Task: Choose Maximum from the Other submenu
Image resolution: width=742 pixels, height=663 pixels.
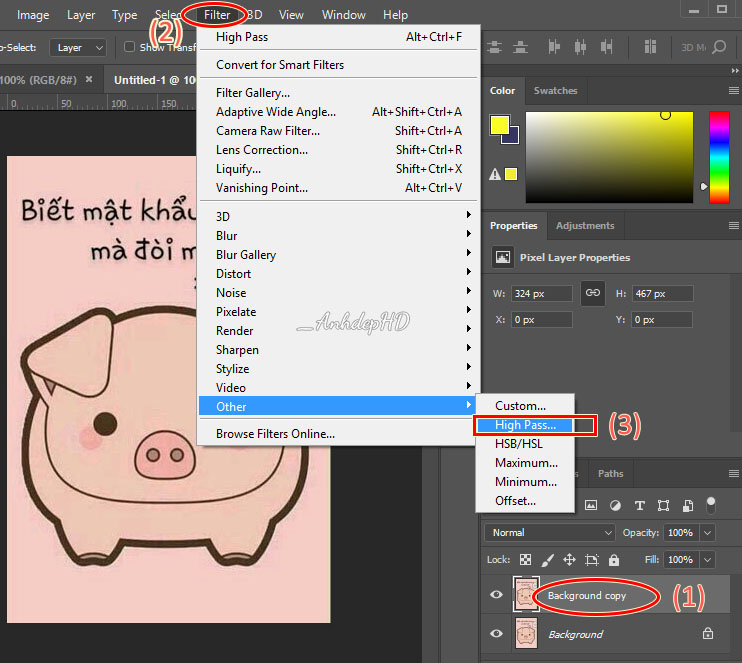Action: point(525,463)
